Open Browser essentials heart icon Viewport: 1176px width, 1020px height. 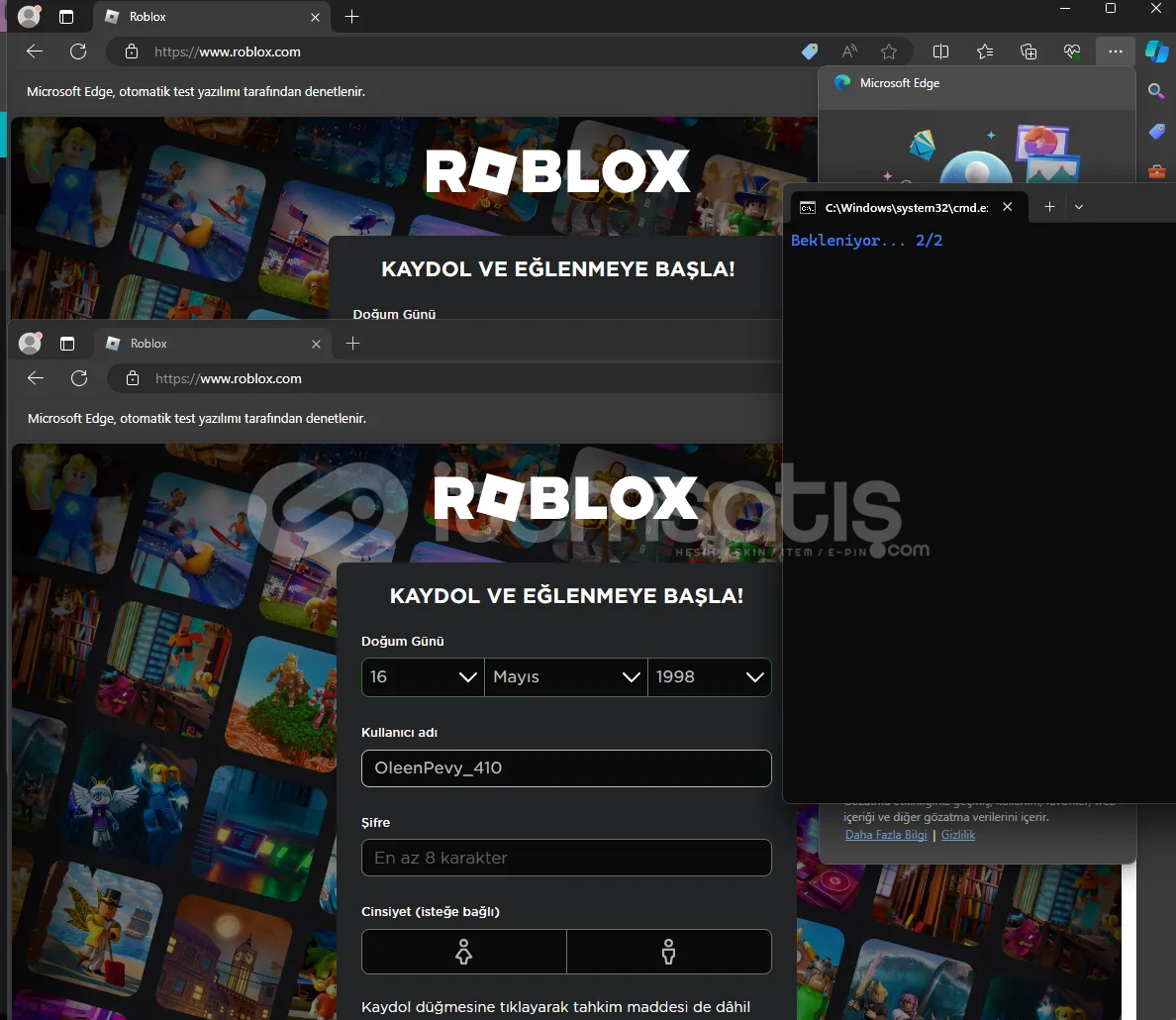(1072, 51)
